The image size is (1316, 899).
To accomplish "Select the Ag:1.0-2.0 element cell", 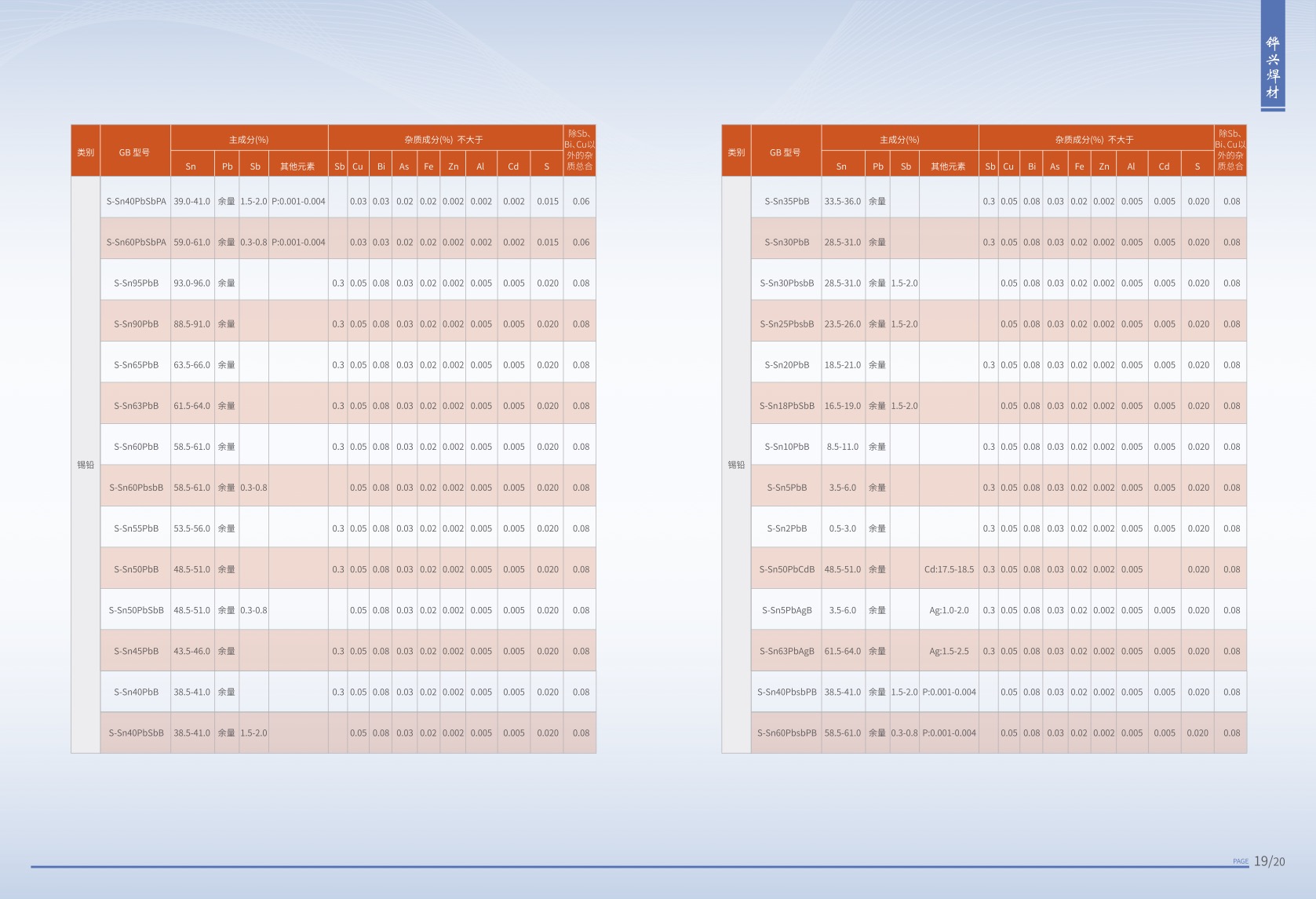I will tap(949, 610).
